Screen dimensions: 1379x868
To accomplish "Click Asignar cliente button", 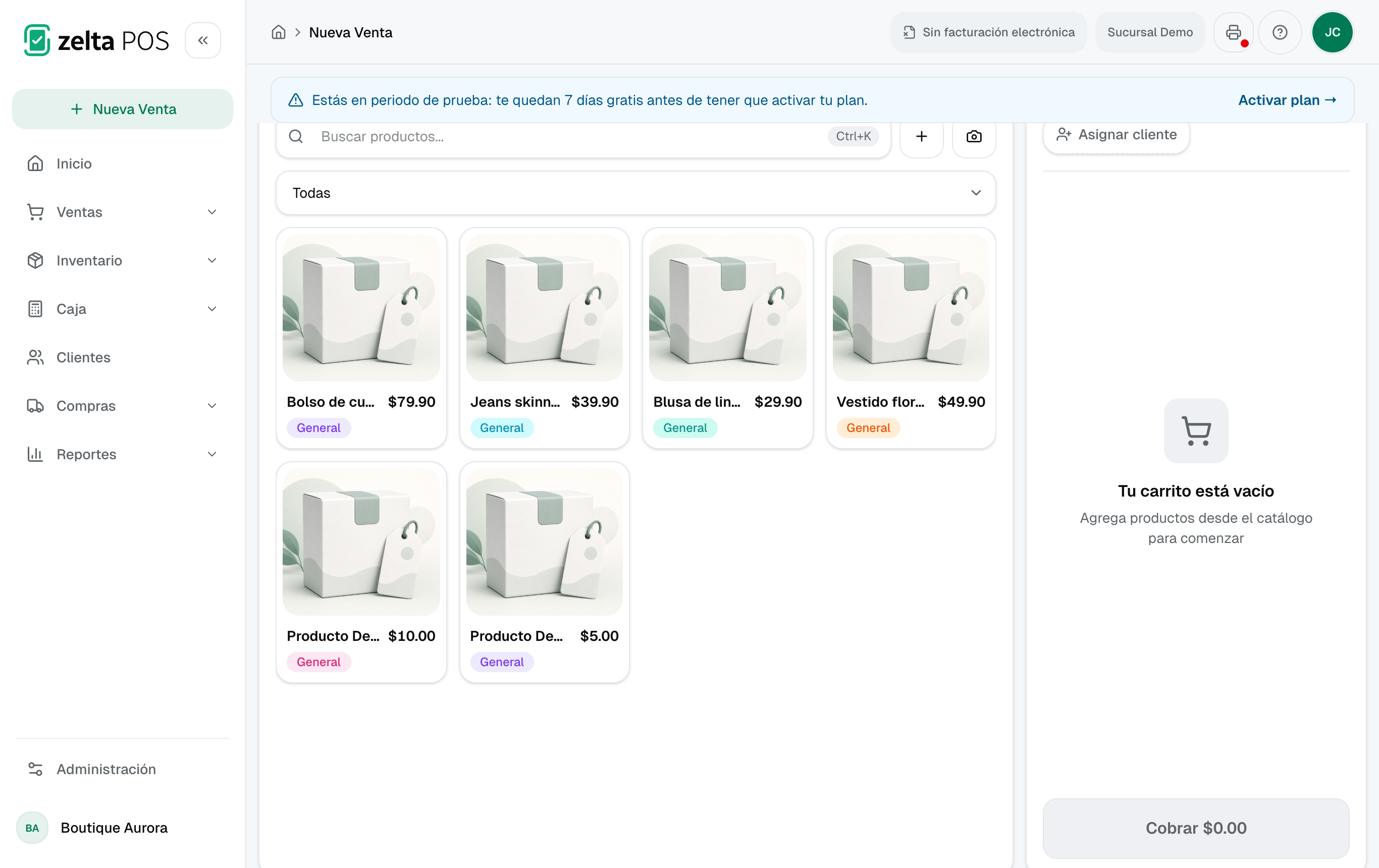I will coord(1116,135).
